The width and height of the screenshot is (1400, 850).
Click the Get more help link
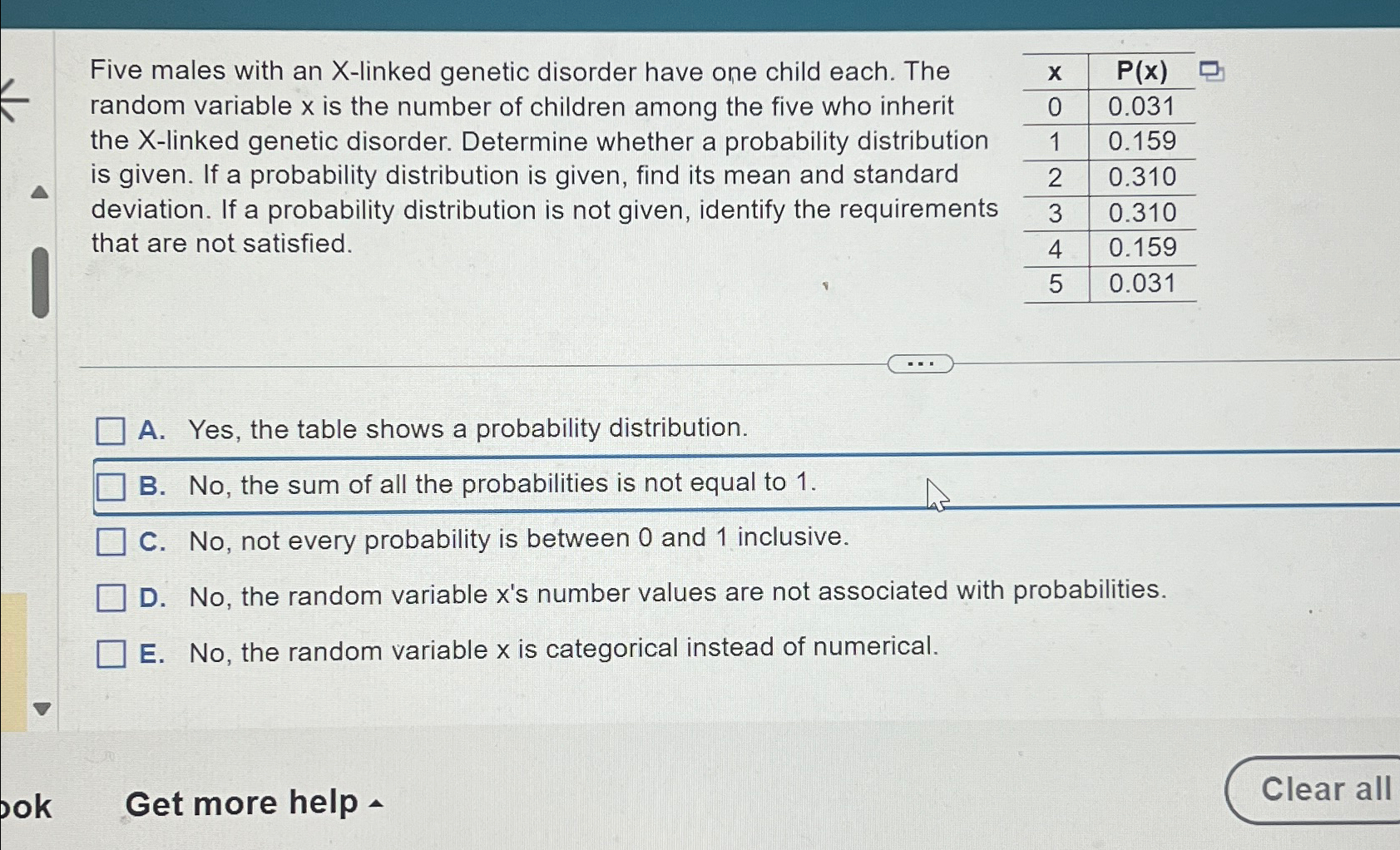pyautogui.click(x=242, y=802)
